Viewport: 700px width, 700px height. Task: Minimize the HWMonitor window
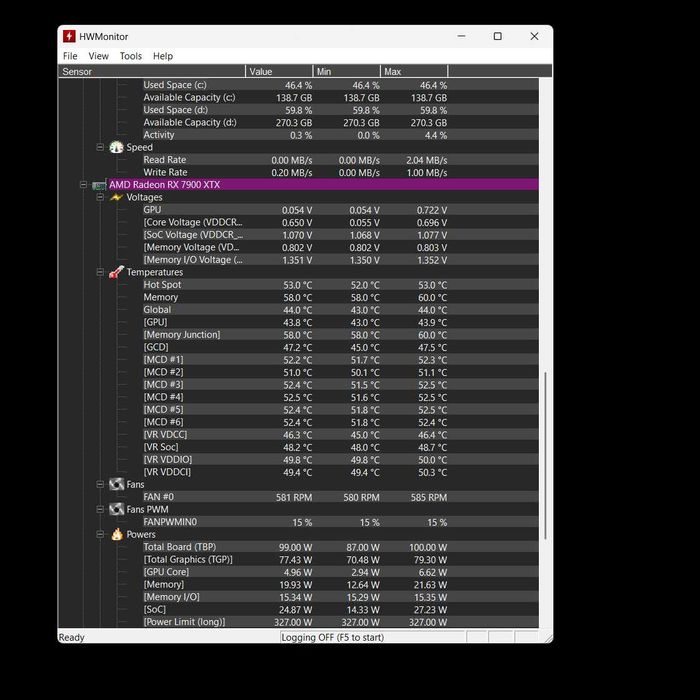462,36
